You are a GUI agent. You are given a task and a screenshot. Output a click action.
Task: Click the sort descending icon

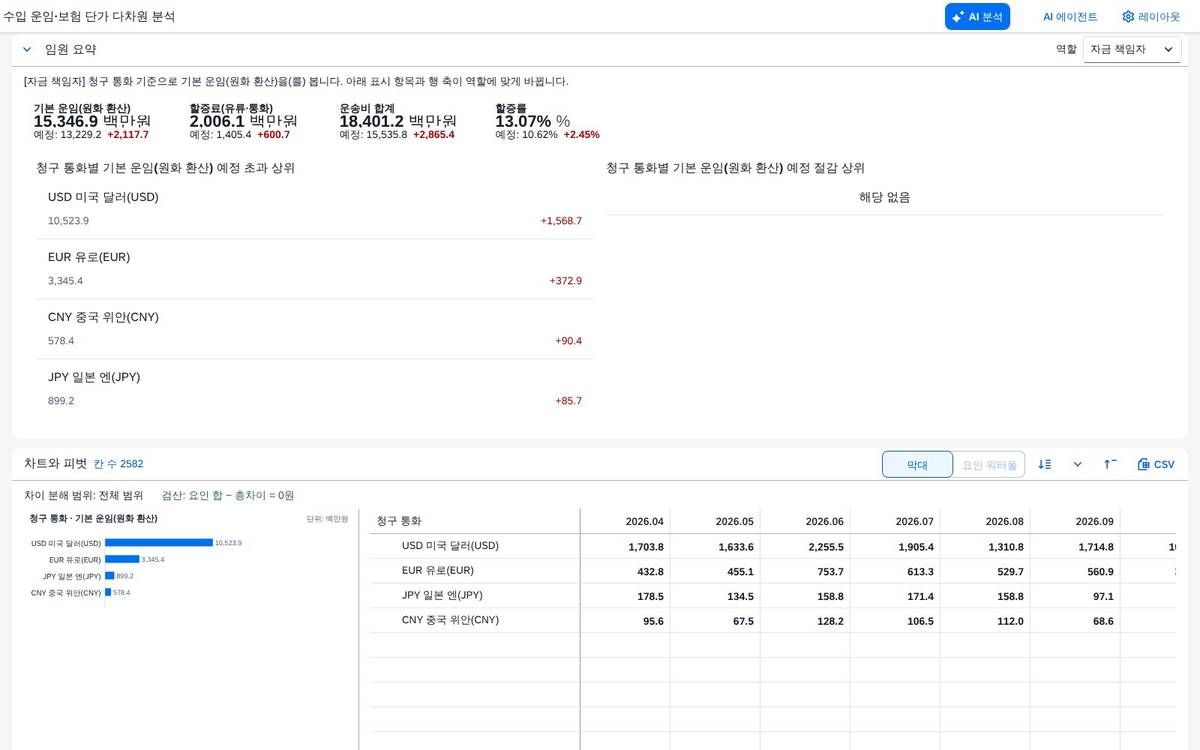[x=1045, y=464]
